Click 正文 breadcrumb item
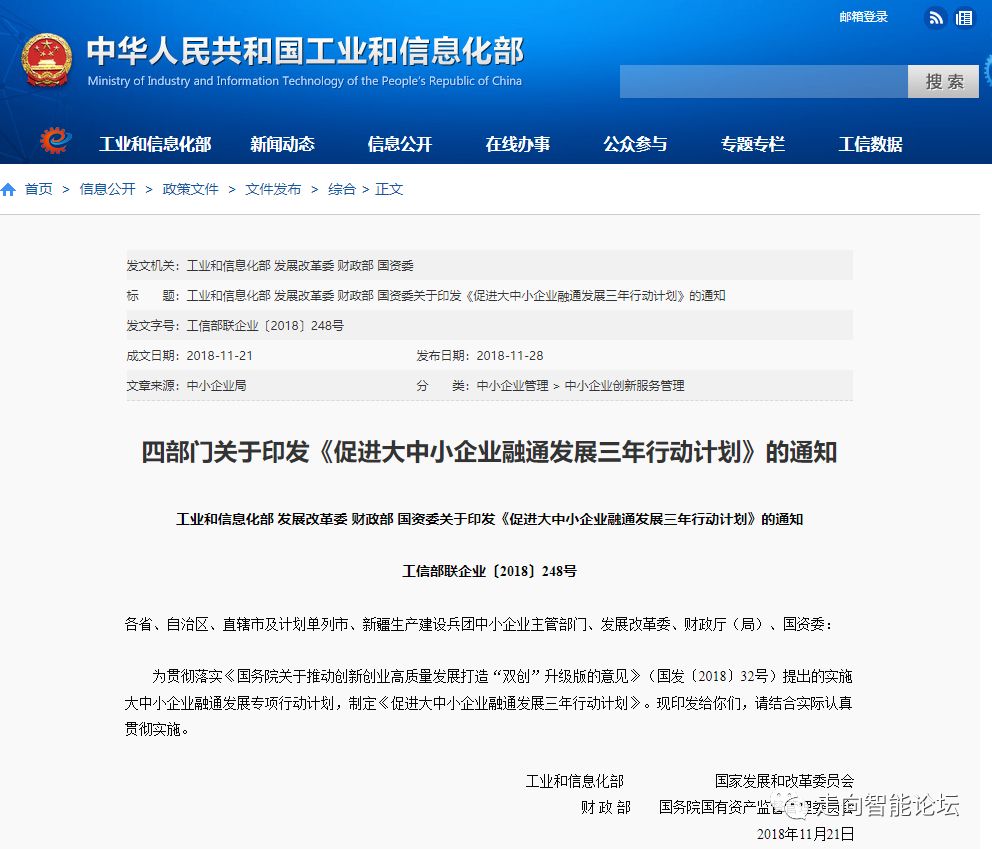Image resolution: width=992 pixels, height=849 pixels. [389, 189]
